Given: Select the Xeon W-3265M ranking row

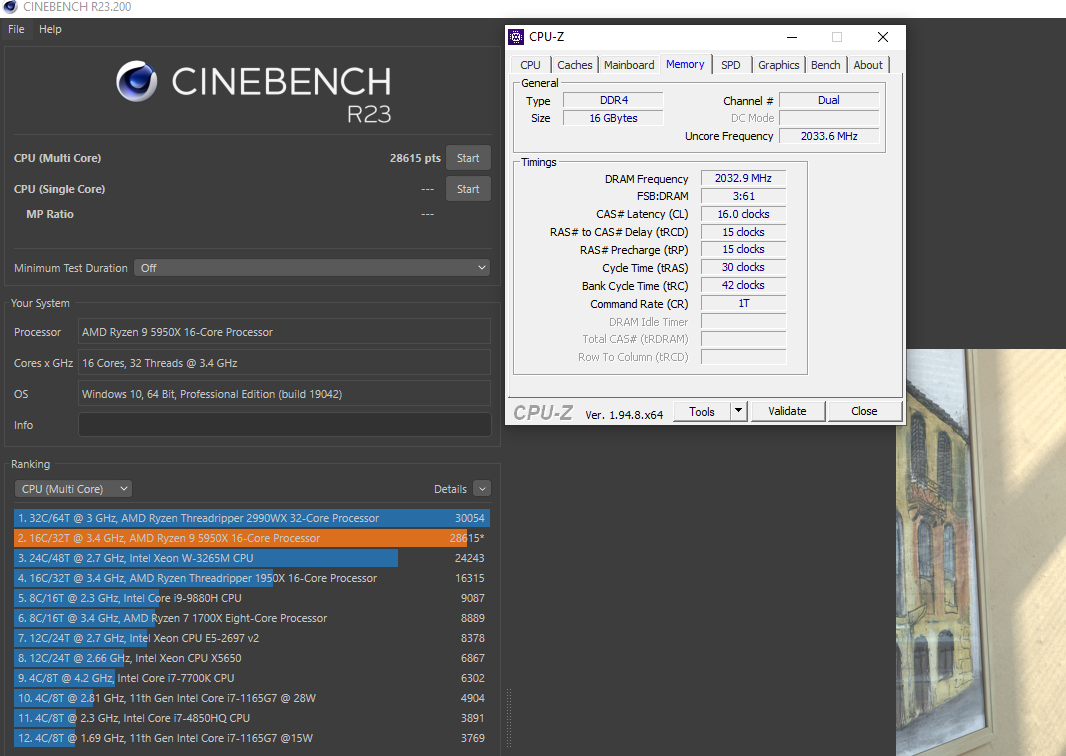Looking at the screenshot, I should tap(252, 558).
